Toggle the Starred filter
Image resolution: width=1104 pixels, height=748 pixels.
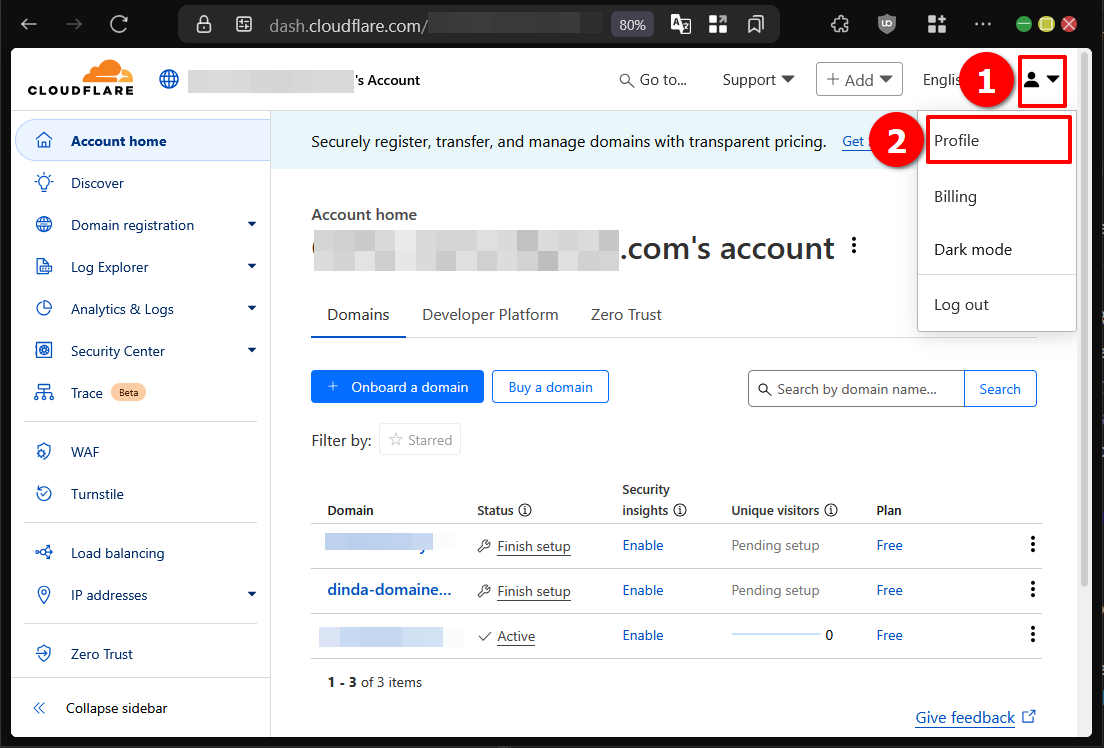pos(420,440)
